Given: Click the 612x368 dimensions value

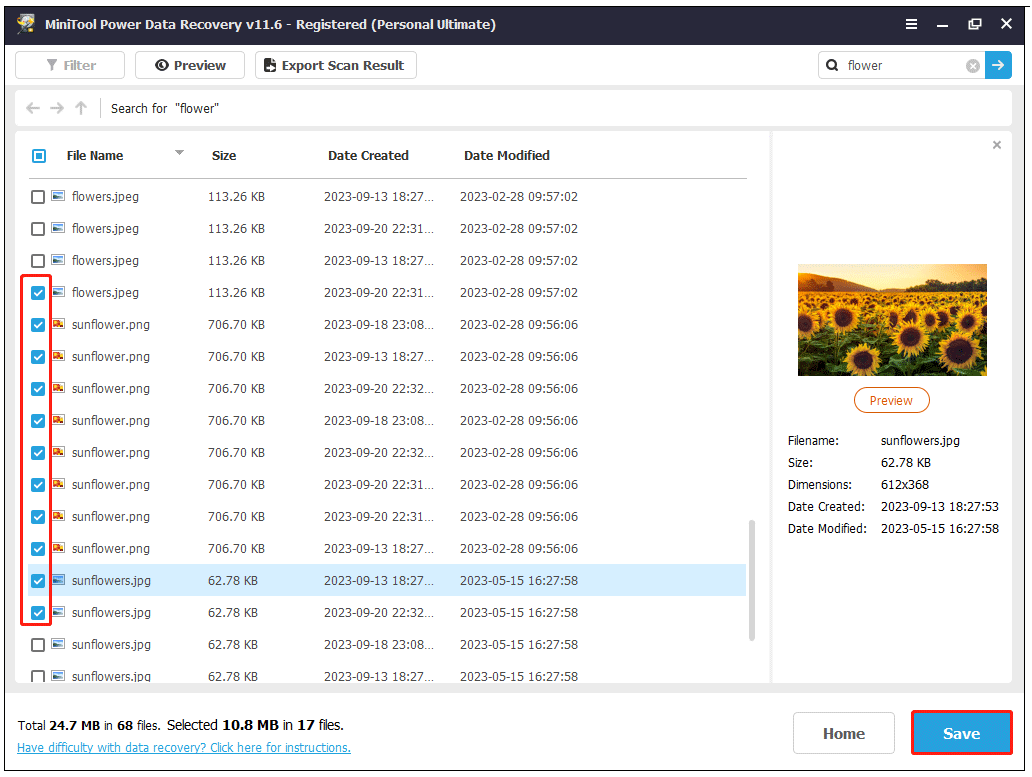Looking at the screenshot, I should coord(905,484).
